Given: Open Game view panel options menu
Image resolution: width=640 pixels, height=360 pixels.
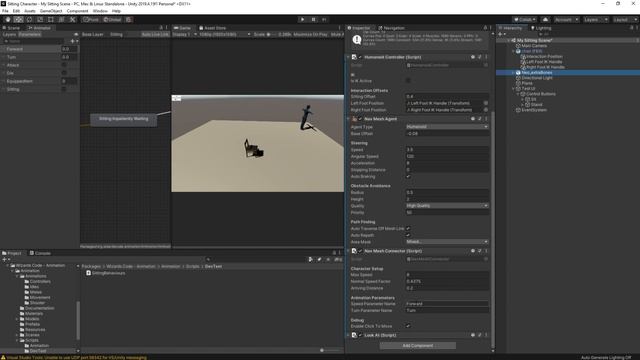Looking at the screenshot, I should 340,28.
